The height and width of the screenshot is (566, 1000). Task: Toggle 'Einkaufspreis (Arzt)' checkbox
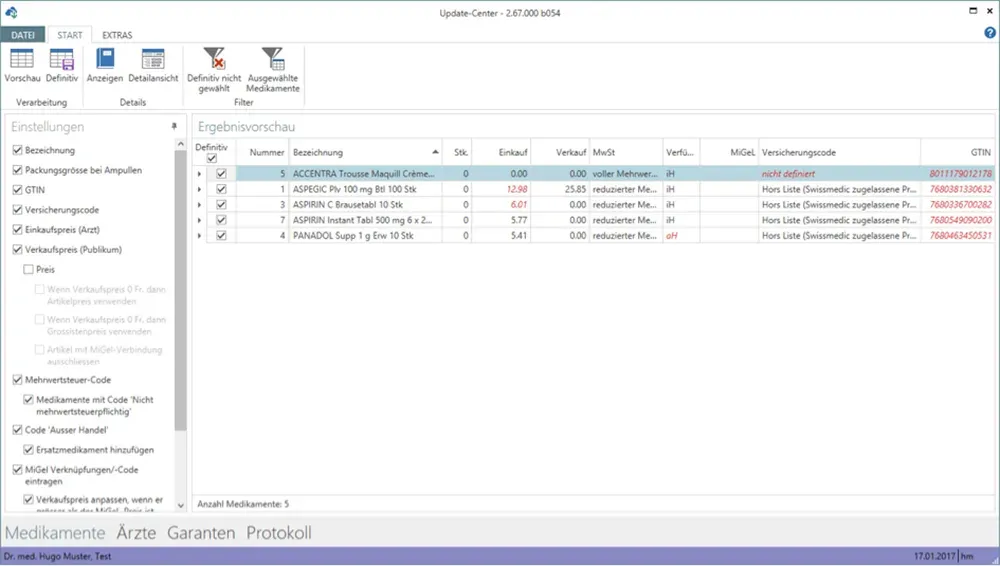[17, 229]
